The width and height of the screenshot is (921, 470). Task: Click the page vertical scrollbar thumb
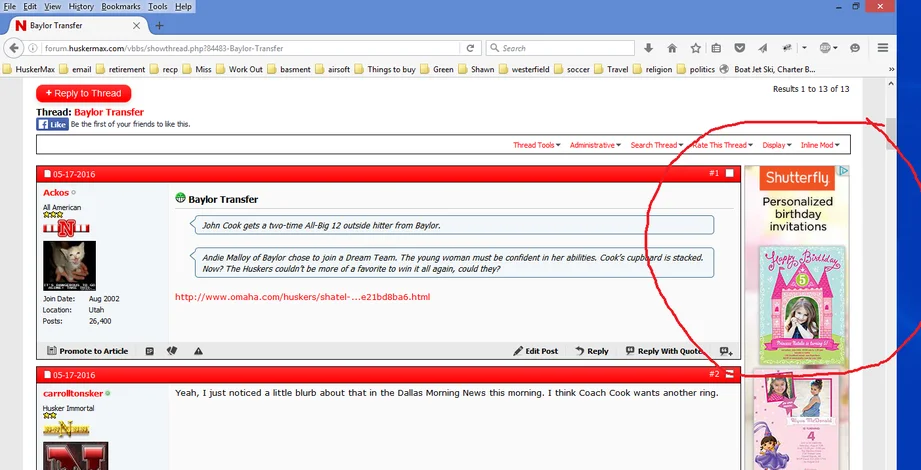pyautogui.click(x=890, y=133)
